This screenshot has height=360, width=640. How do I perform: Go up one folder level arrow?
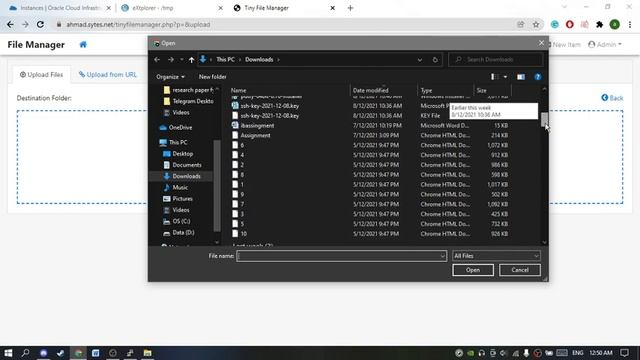pyautogui.click(x=191, y=60)
